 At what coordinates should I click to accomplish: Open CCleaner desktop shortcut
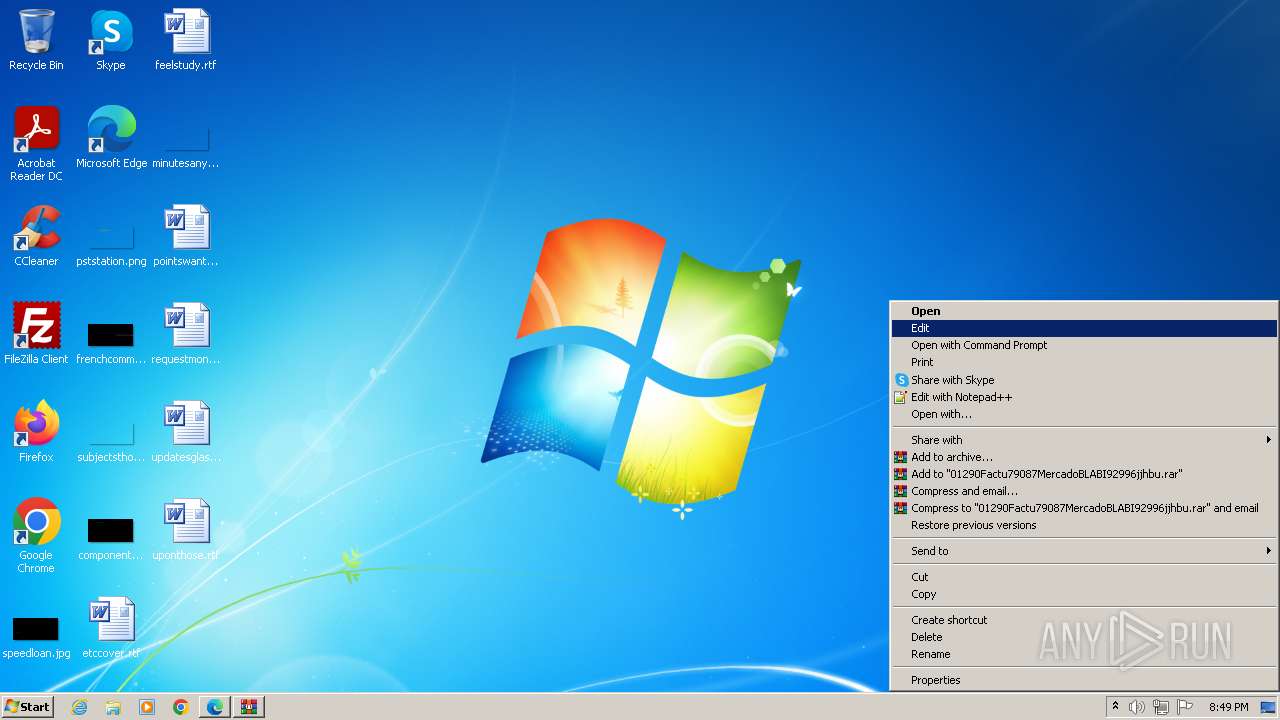coord(36,236)
